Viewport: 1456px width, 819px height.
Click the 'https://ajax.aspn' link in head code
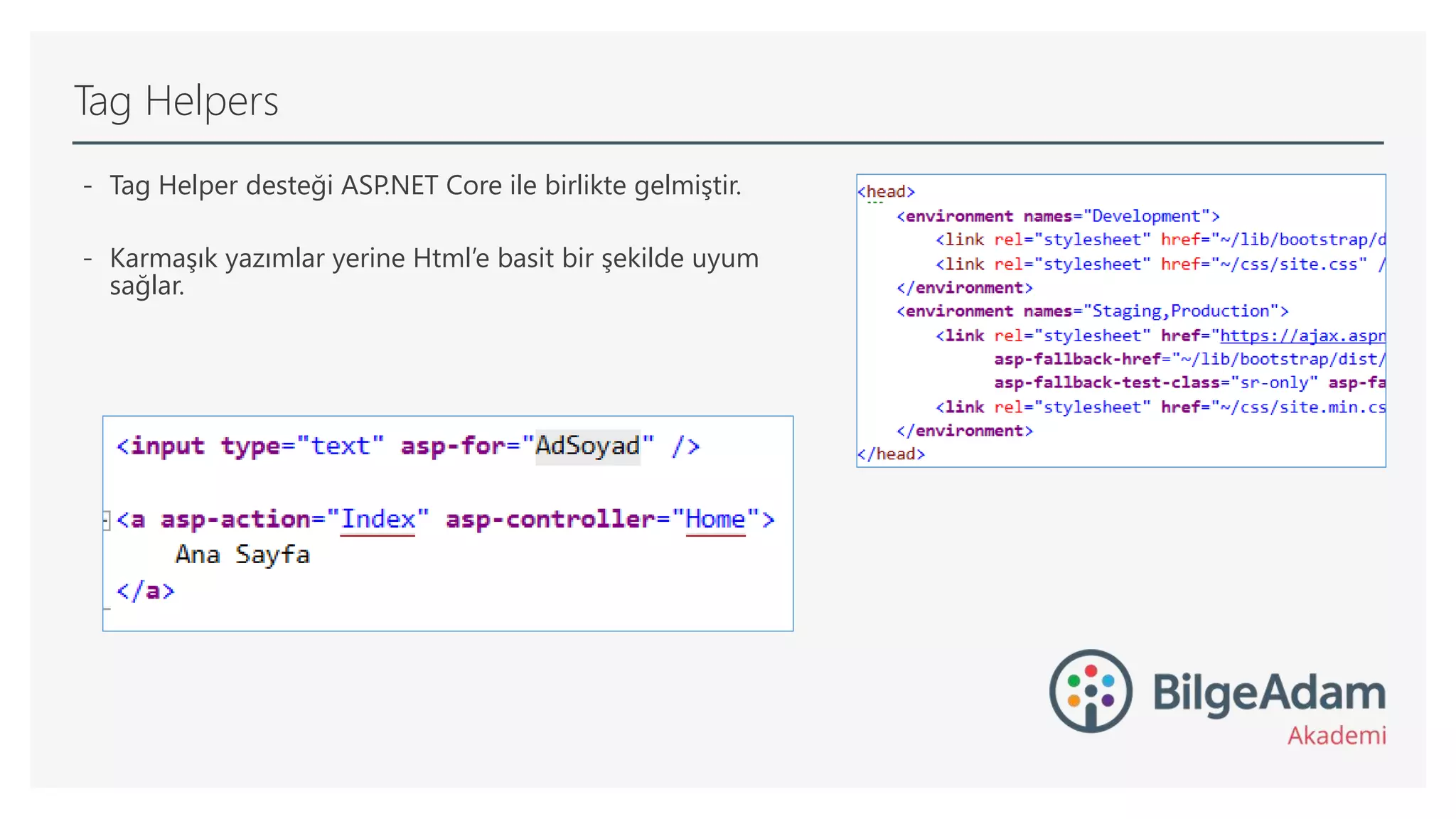click(1302, 336)
